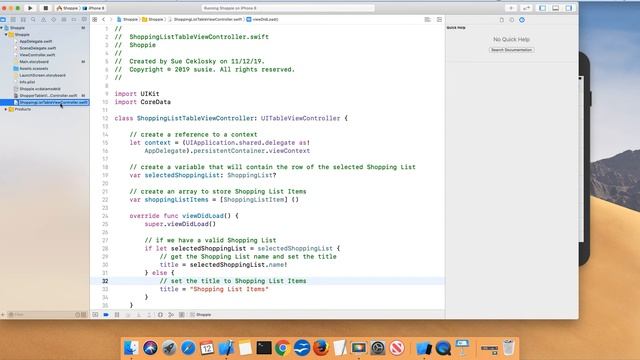Show the Issue navigator tab
Viewport: 640px width, 360px height.
coord(43,19)
